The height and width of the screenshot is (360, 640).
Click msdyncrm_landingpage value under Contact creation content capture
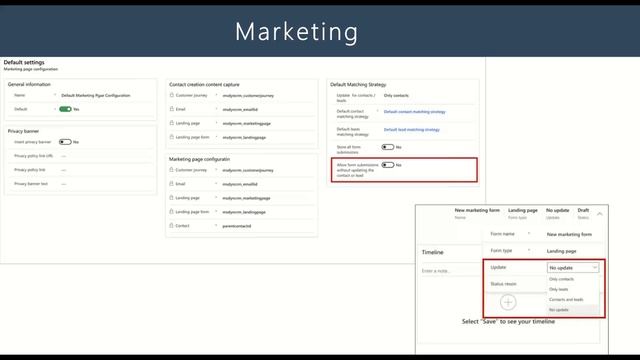(x=244, y=138)
